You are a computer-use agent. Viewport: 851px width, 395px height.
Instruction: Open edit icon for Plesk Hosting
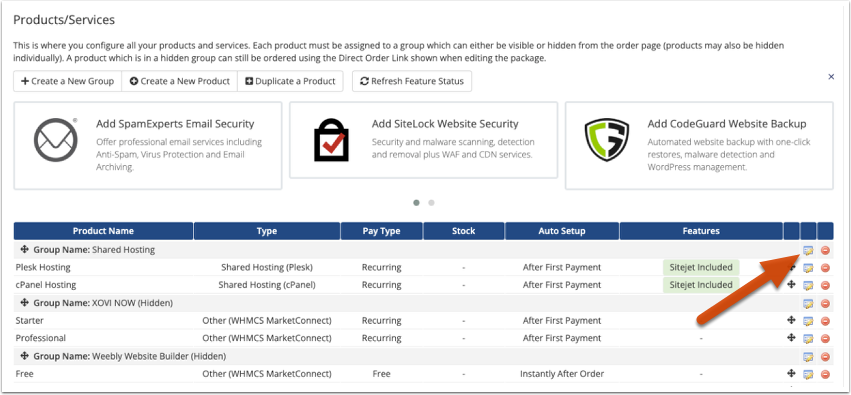point(808,267)
